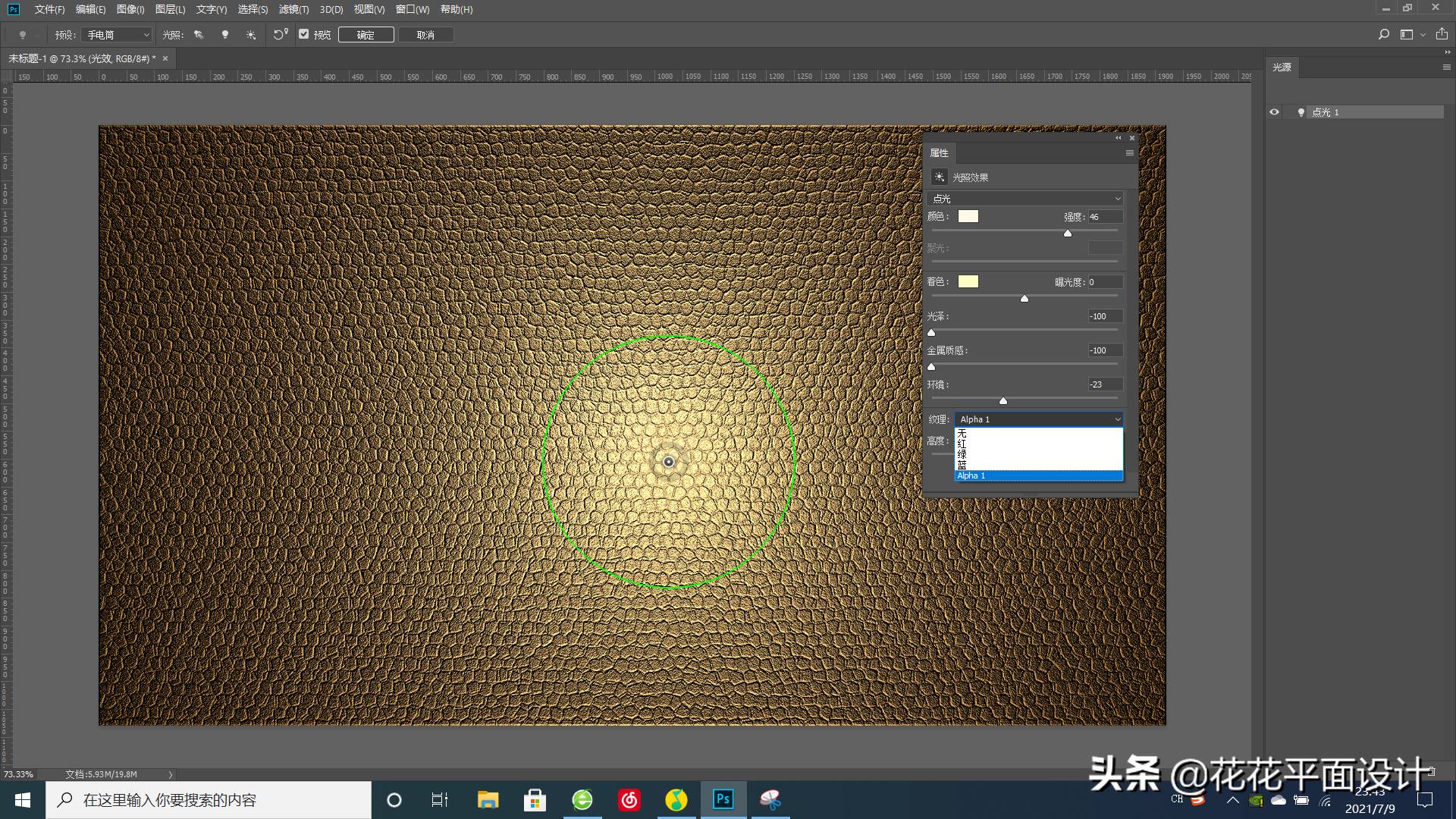Open the 滤镜(T) filter menu

[x=293, y=9]
